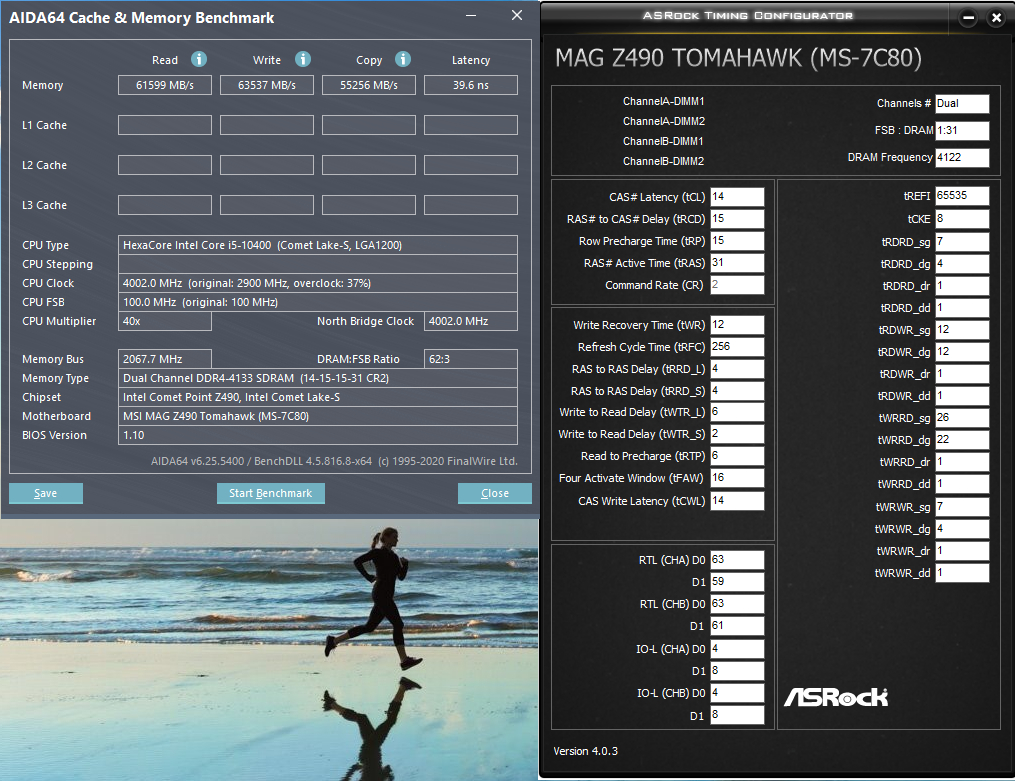Click the CPU Clock value field
Image resolution: width=1015 pixels, height=781 pixels.
pyautogui.click(x=318, y=283)
